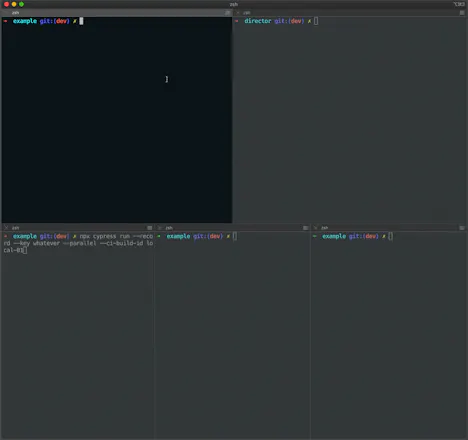The width and height of the screenshot is (468, 440).
Task: Click the green arrow prompt in bottom-right pane
Action: point(315,236)
